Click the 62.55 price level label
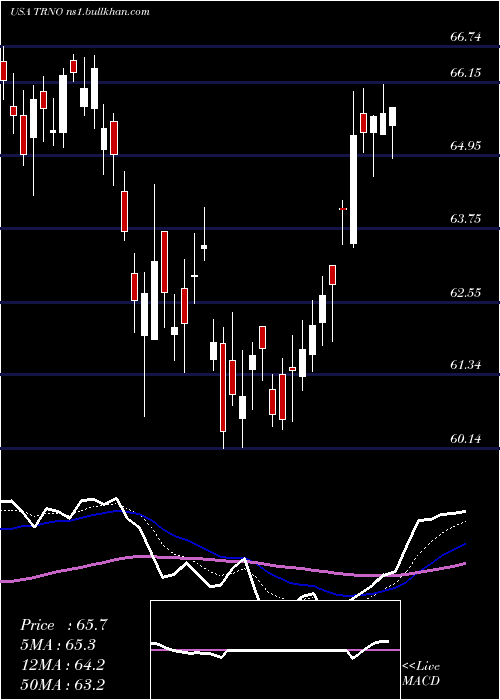This screenshot has width=500, height=700. pyautogui.click(x=466, y=292)
